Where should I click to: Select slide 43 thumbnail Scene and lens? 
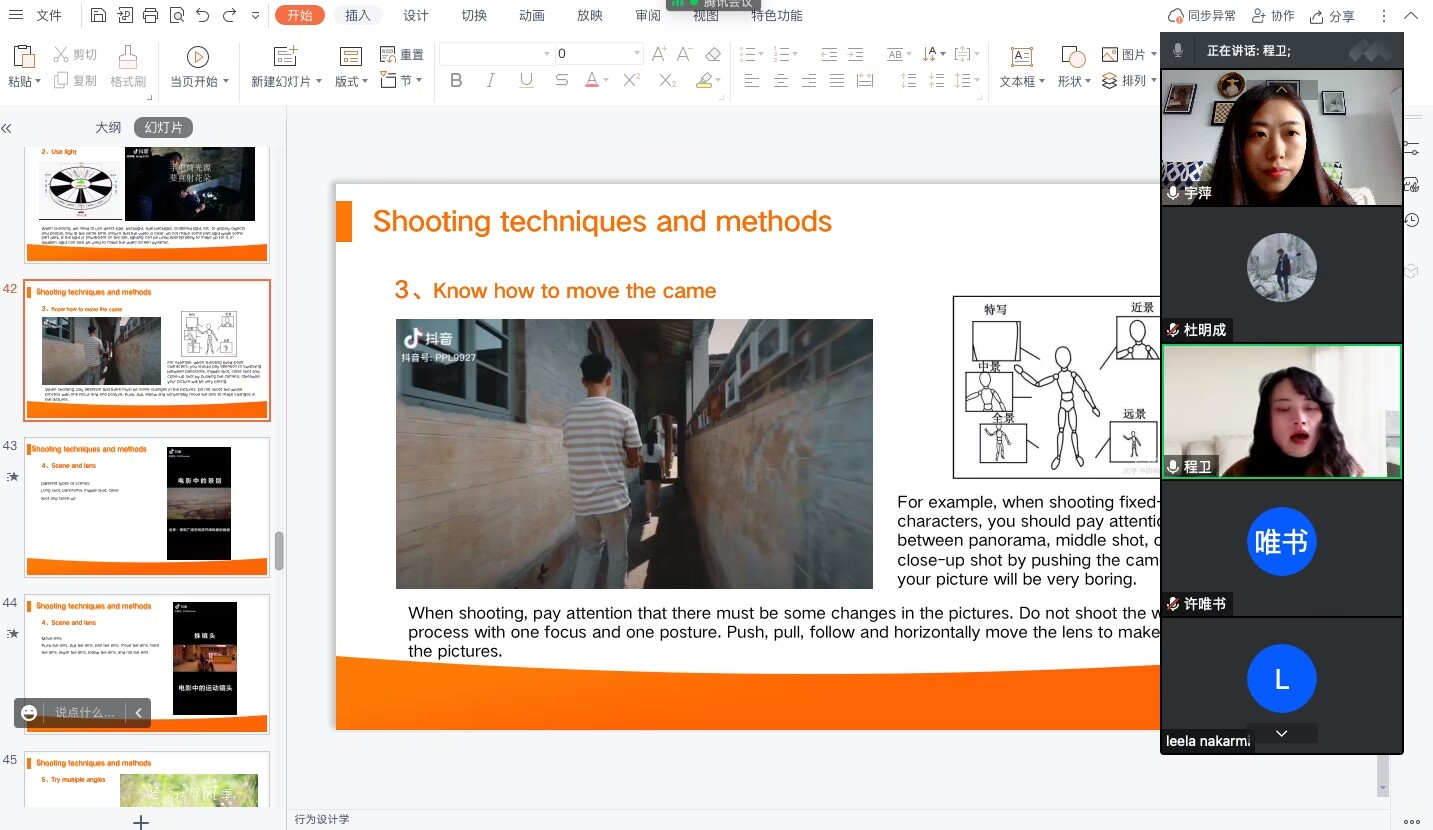tap(147, 507)
